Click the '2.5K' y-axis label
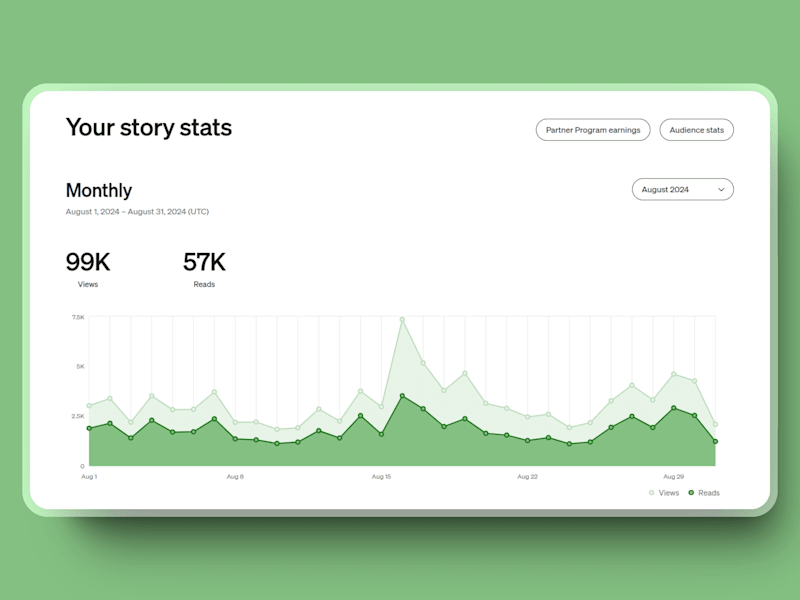800x600 pixels. tap(78, 416)
